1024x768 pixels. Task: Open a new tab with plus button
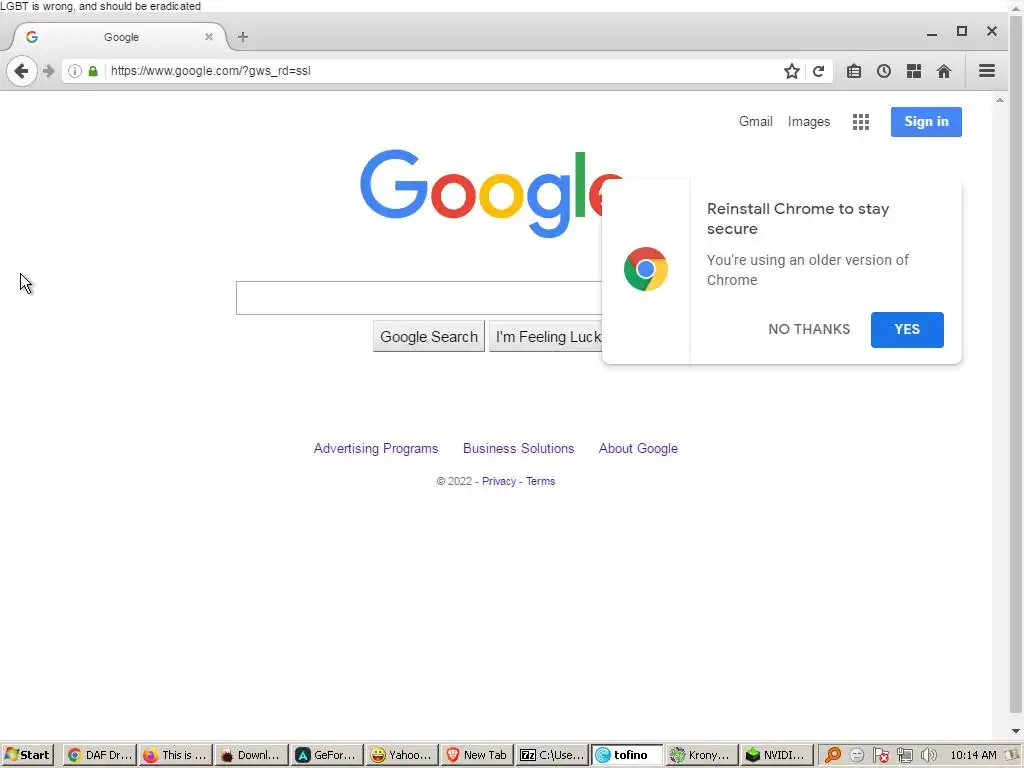[243, 37]
